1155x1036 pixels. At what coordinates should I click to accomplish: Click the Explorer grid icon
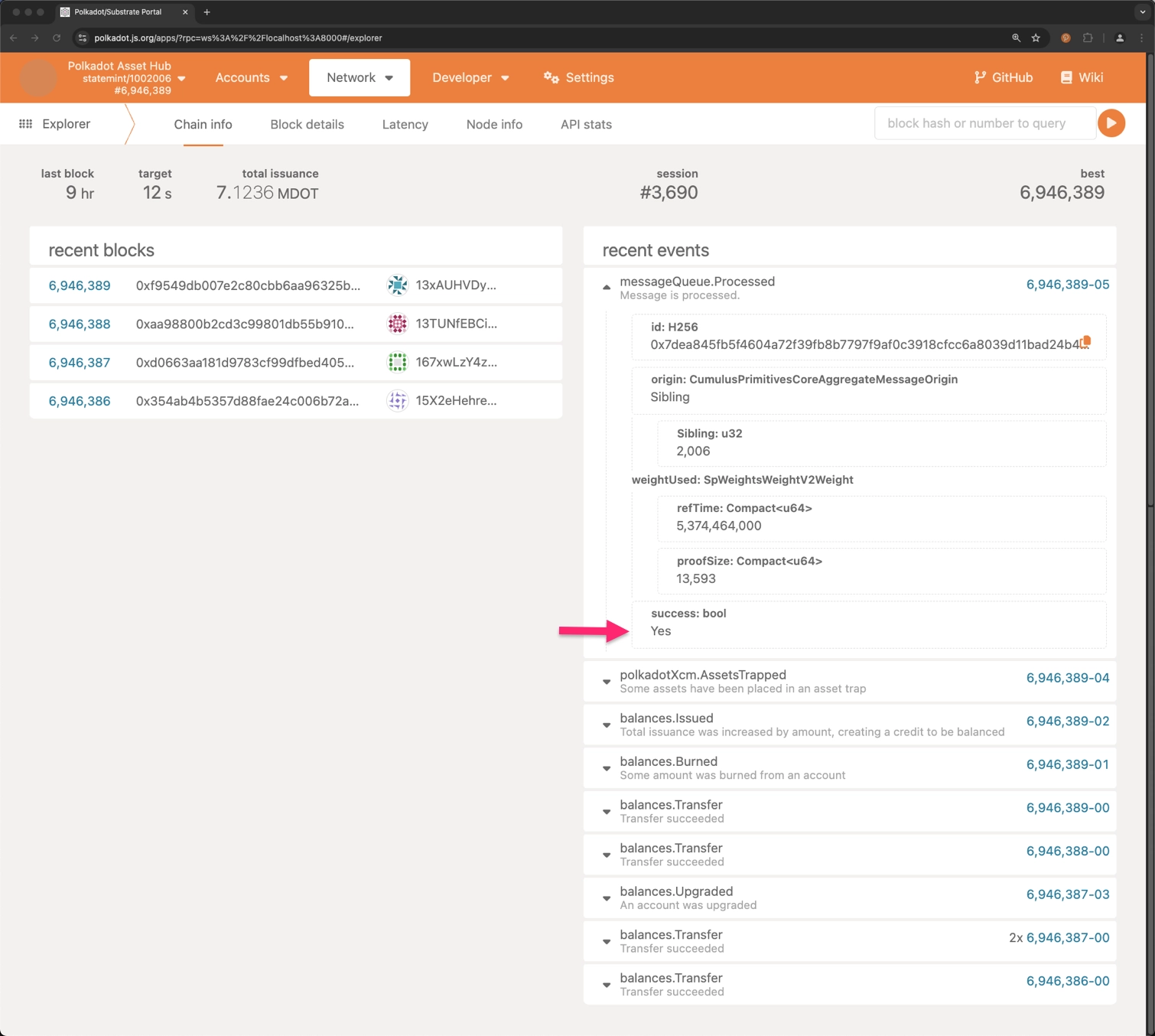tap(25, 124)
